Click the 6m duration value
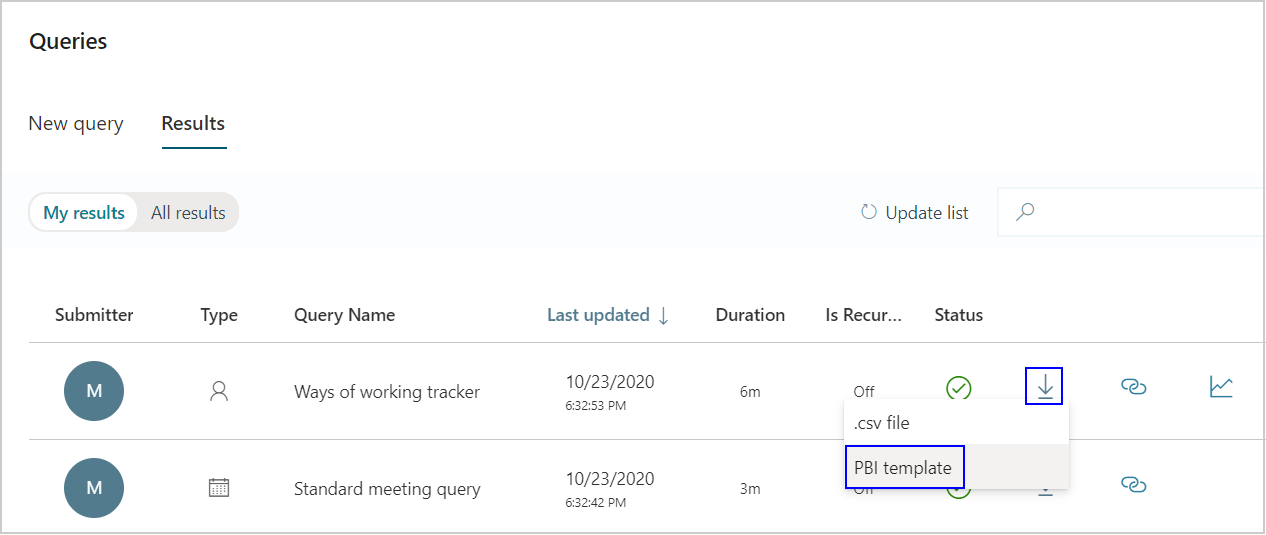Image resolution: width=1266 pixels, height=535 pixels. (750, 392)
